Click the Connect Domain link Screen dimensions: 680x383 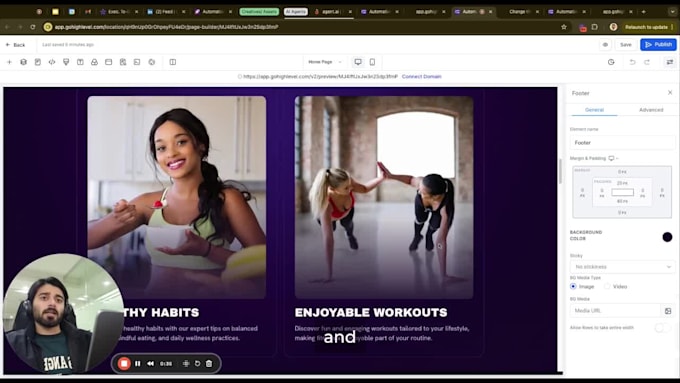pyautogui.click(x=421, y=76)
